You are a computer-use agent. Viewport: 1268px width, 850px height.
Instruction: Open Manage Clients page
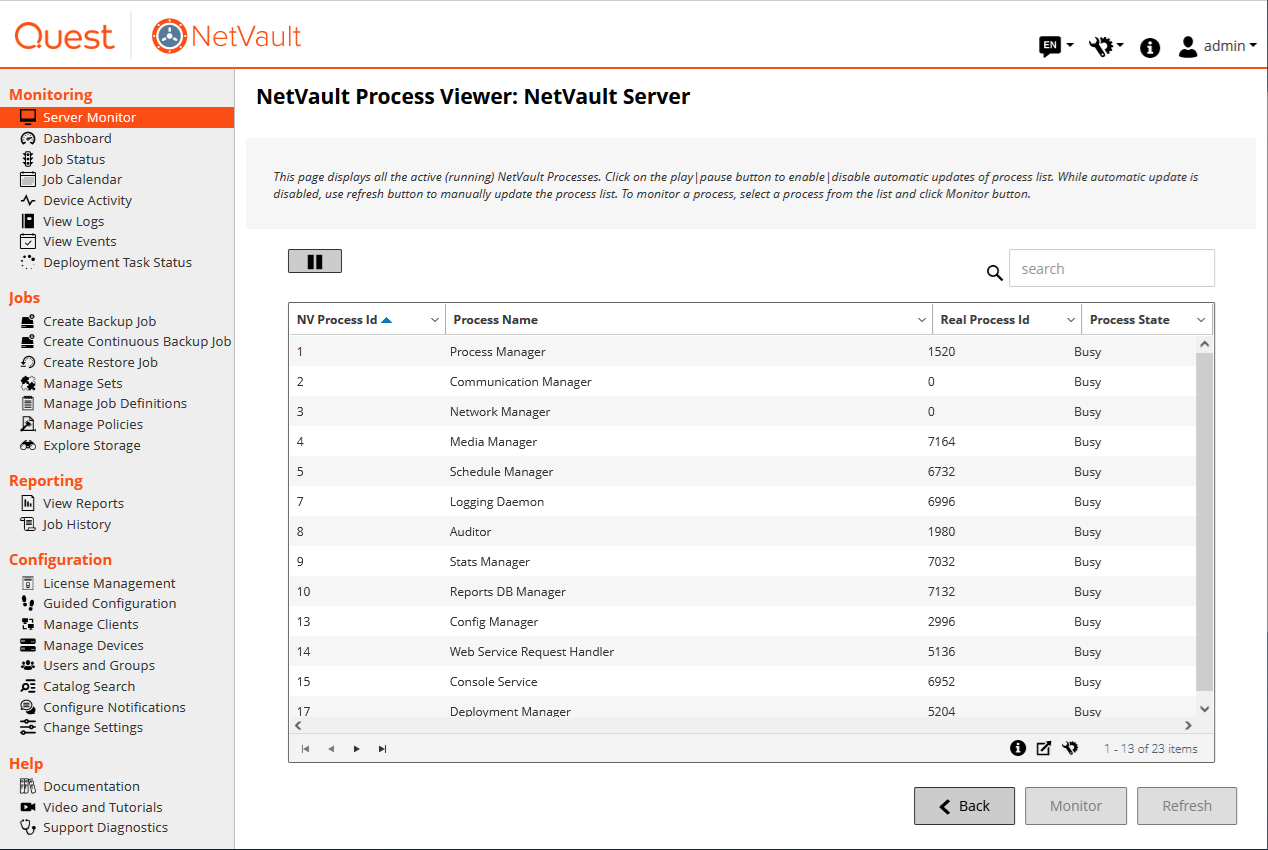pyautogui.click(x=91, y=624)
